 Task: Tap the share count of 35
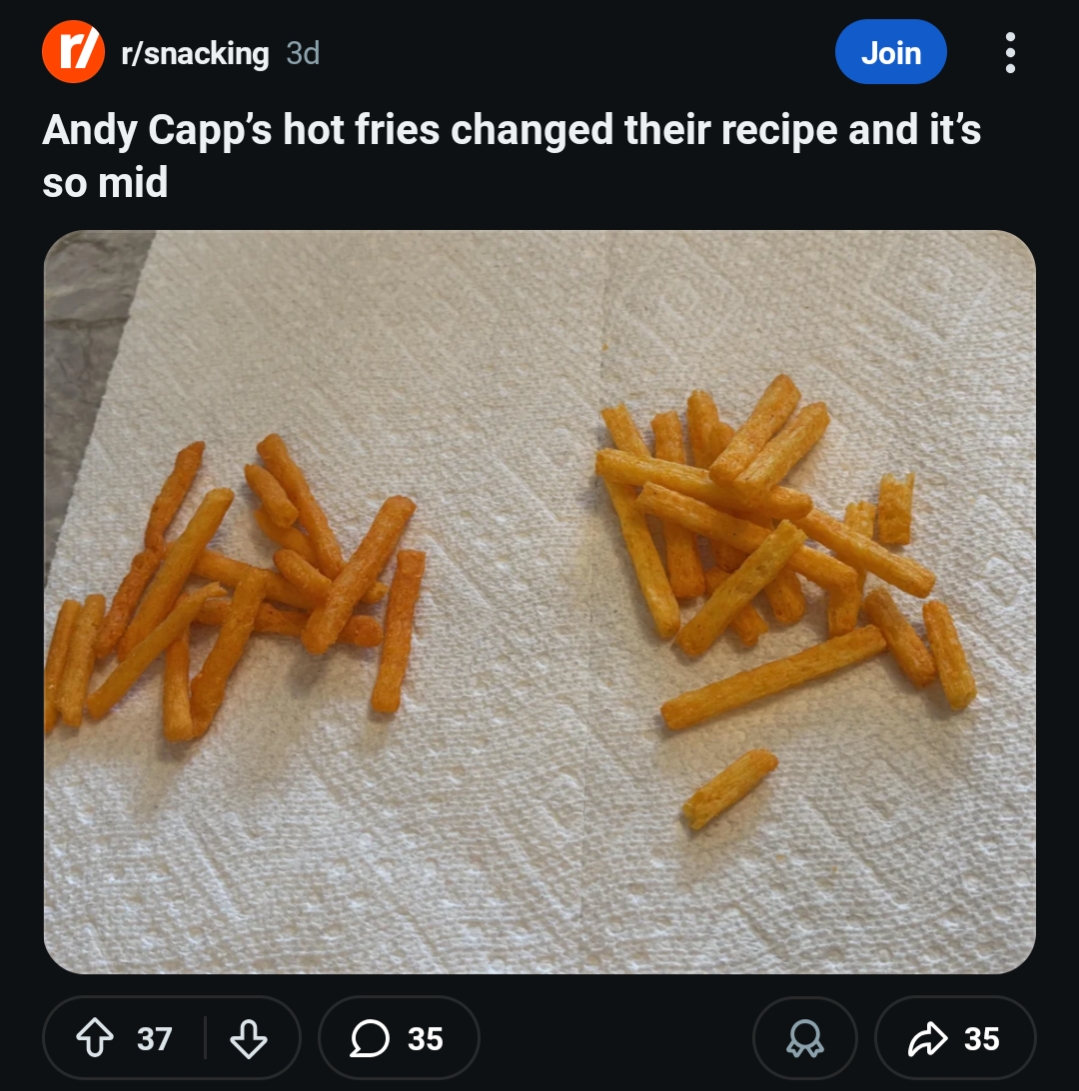[x=981, y=1039]
